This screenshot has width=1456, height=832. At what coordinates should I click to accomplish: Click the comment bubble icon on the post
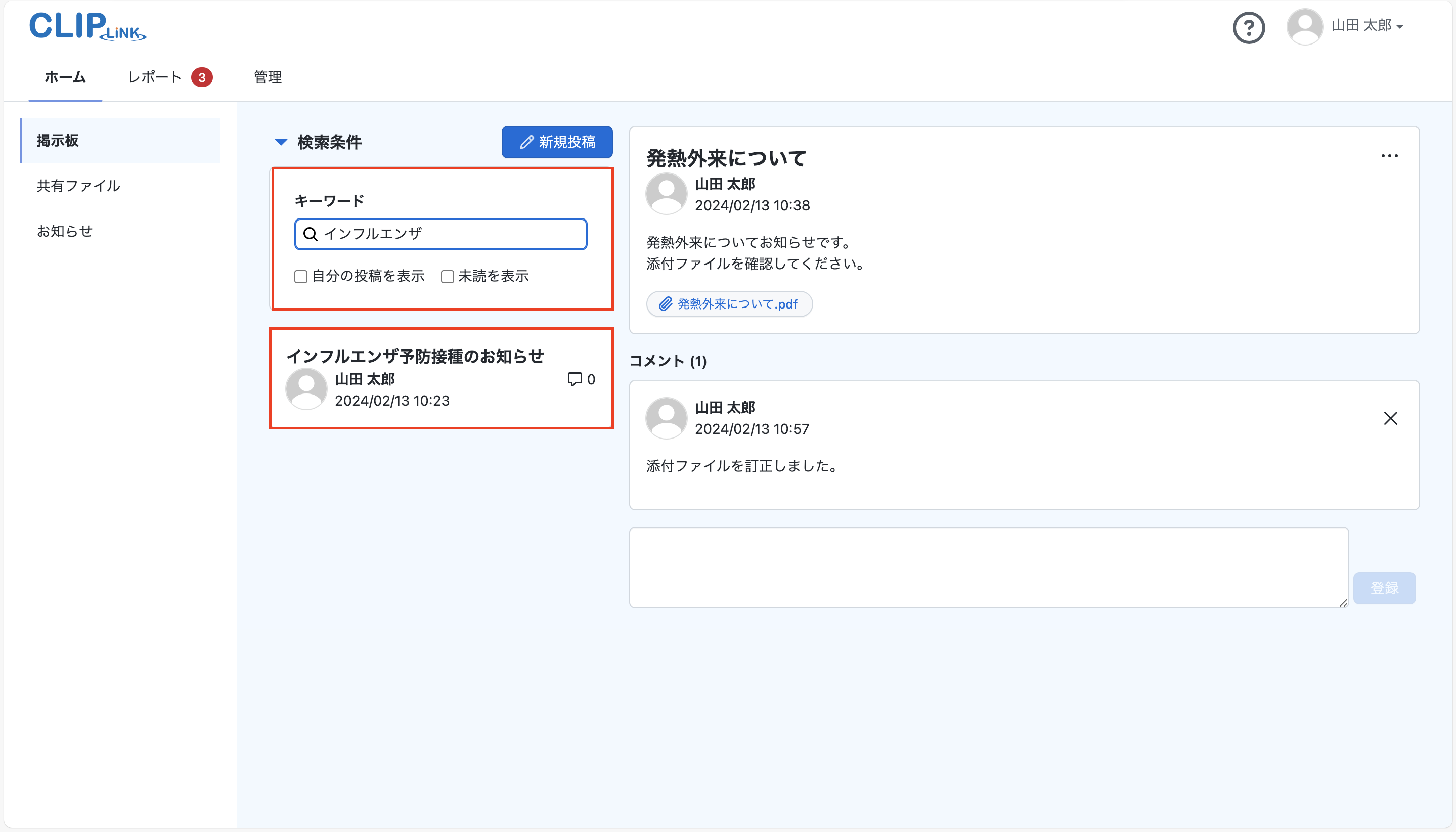[x=574, y=379]
